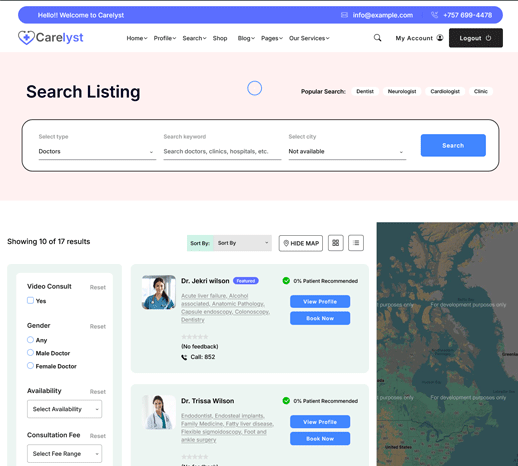Image resolution: width=518 pixels, height=466 pixels.
Task: Open the header search magnifier icon
Action: click(x=377, y=38)
